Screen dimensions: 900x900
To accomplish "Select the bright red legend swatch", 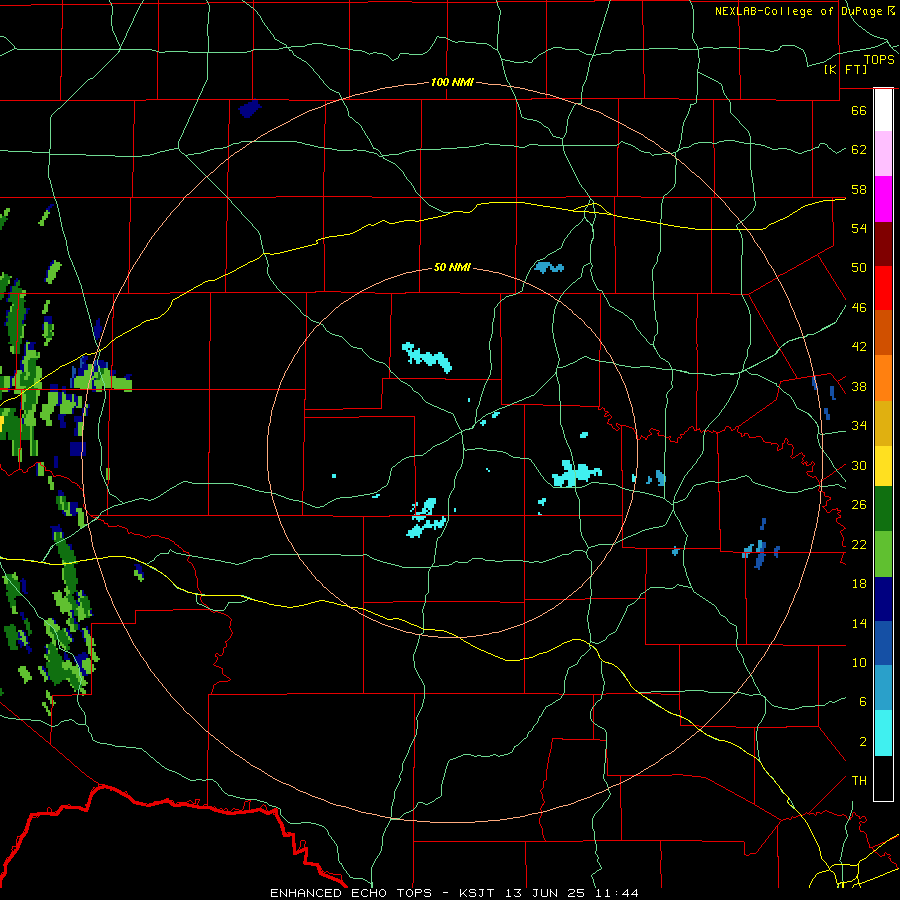I will pyautogui.click(x=883, y=288).
